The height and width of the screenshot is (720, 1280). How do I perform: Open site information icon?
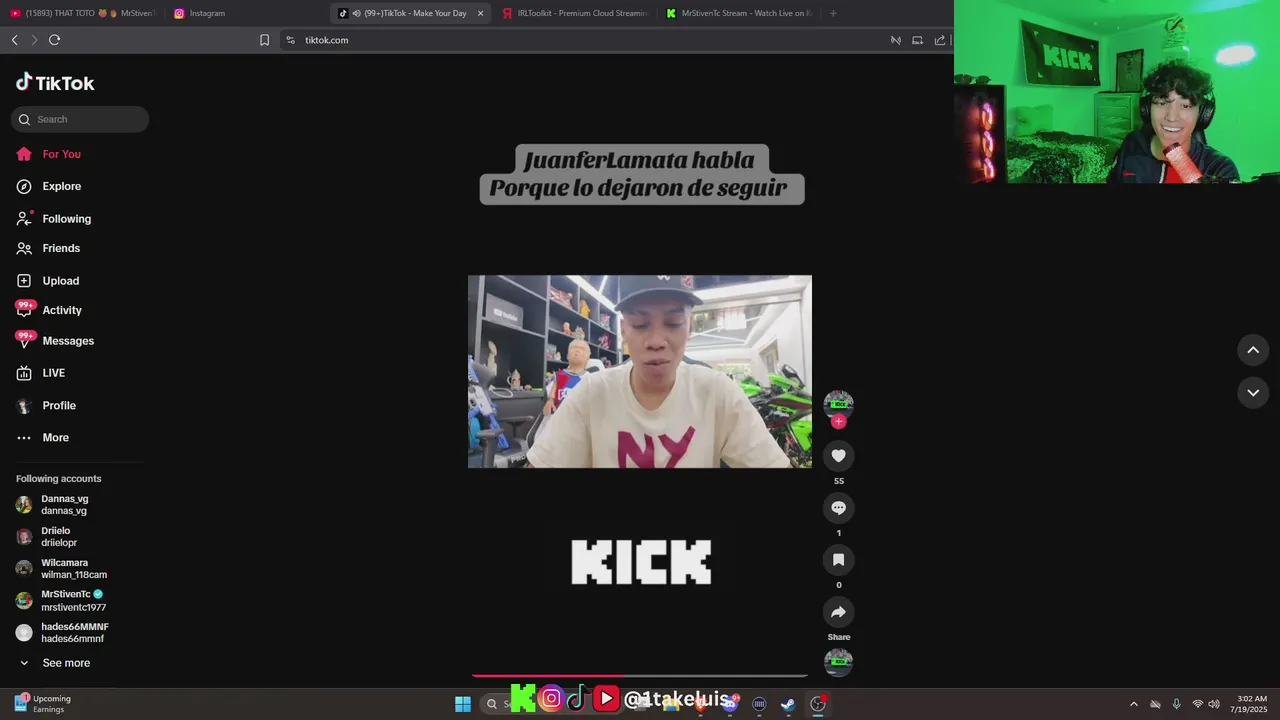290,40
